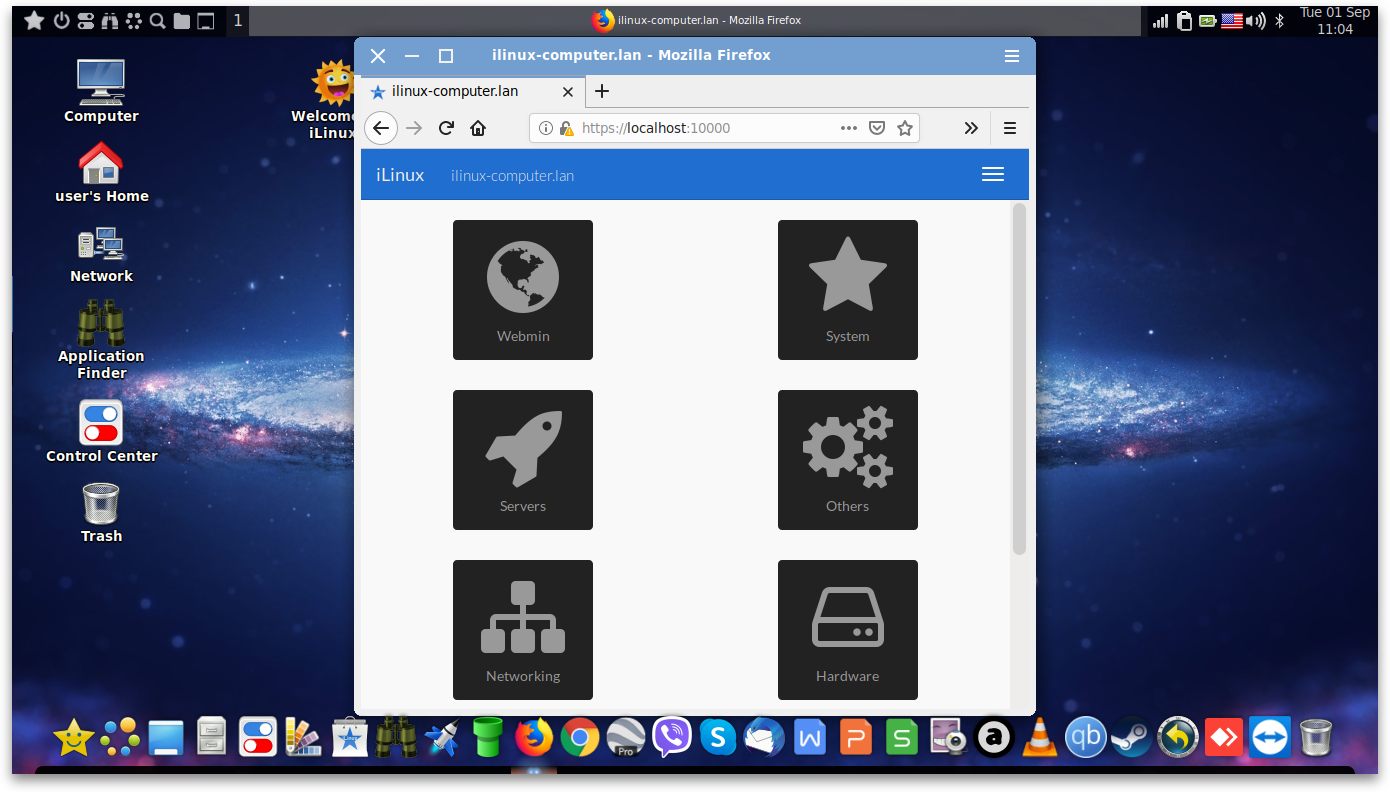Launch TeamViewer from the dock
This screenshot has height=792, width=1390.
[1270, 738]
